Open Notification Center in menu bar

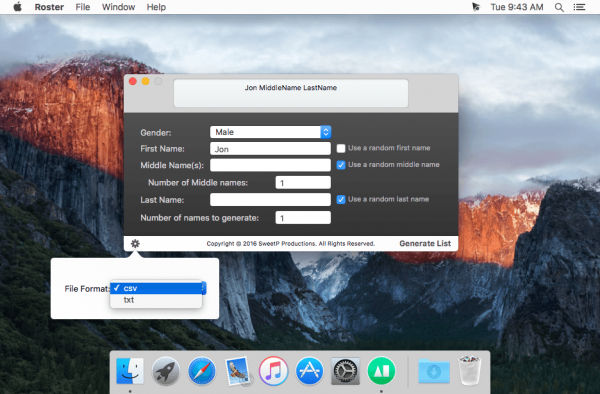[579, 7]
